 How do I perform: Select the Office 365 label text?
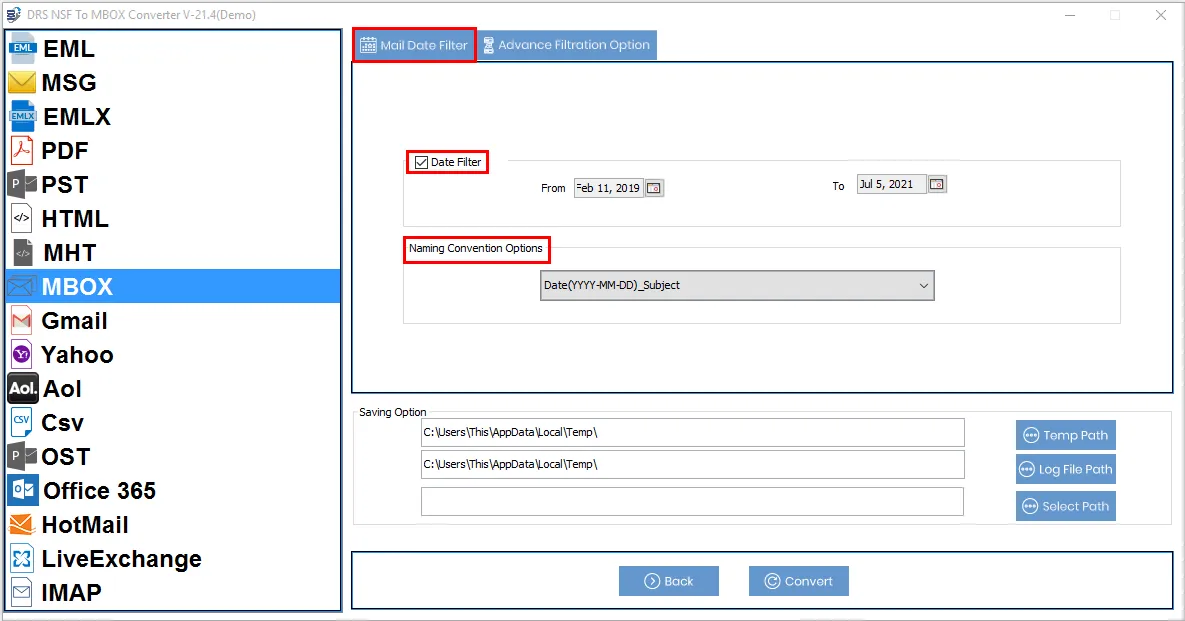tap(99, 490)
